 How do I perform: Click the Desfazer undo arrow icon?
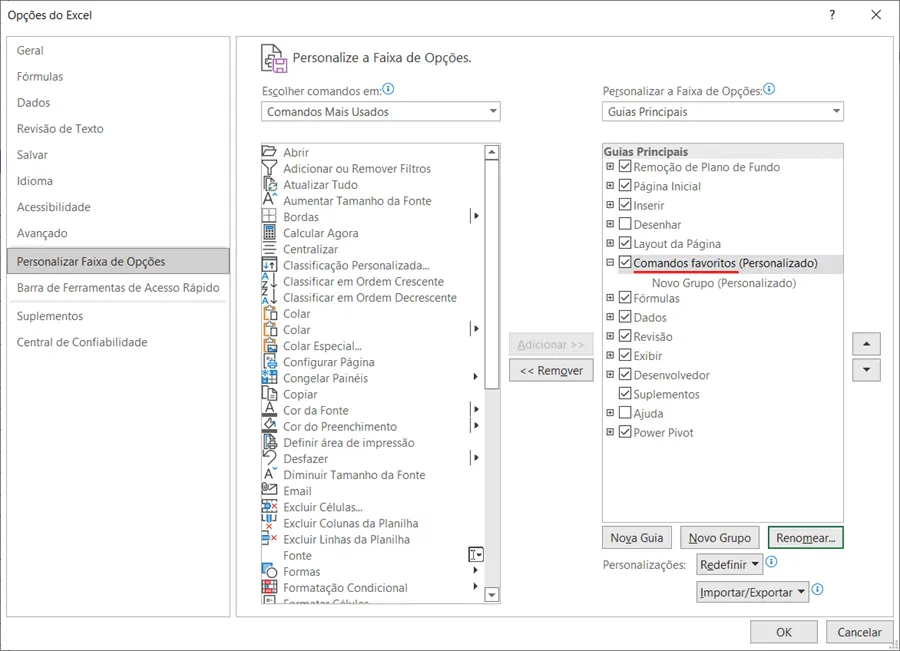tap(269, 458)
